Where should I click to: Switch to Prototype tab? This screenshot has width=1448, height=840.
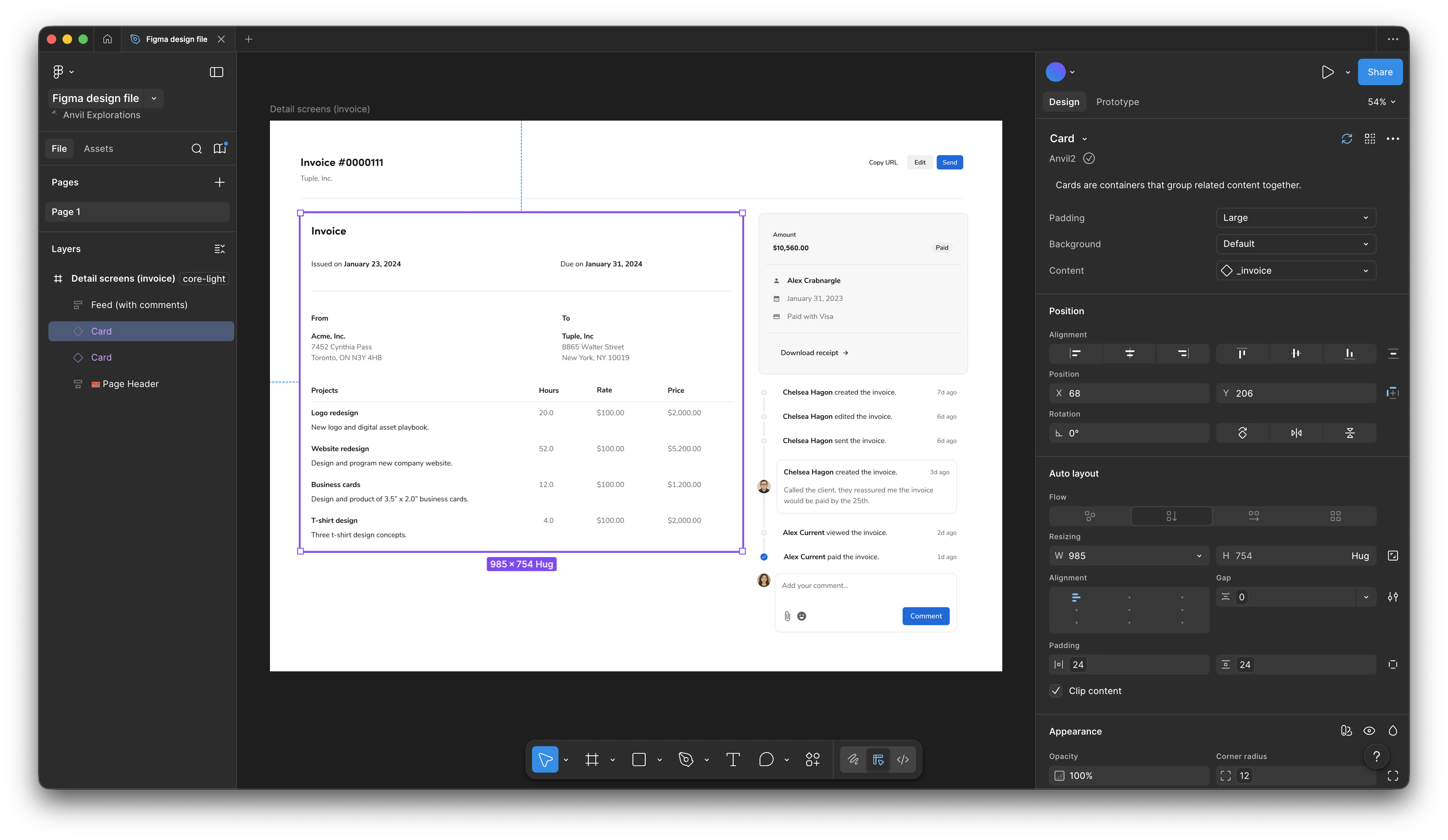[1117, 102]
